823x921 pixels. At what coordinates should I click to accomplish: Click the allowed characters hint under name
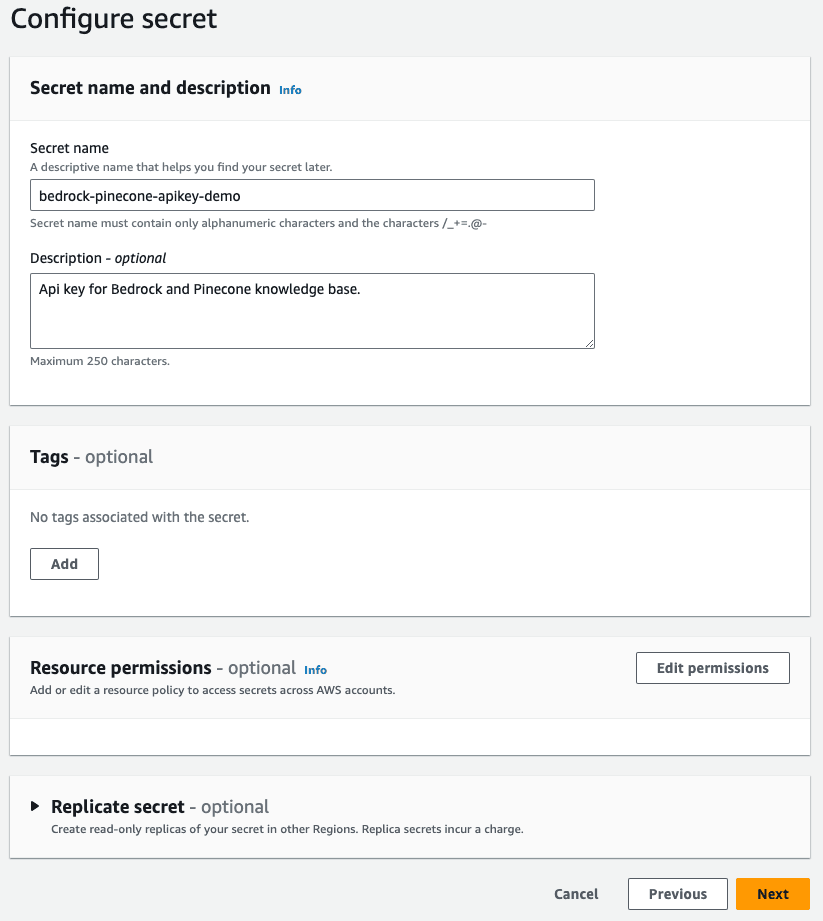pyautogui.click(x=258, y=223)
